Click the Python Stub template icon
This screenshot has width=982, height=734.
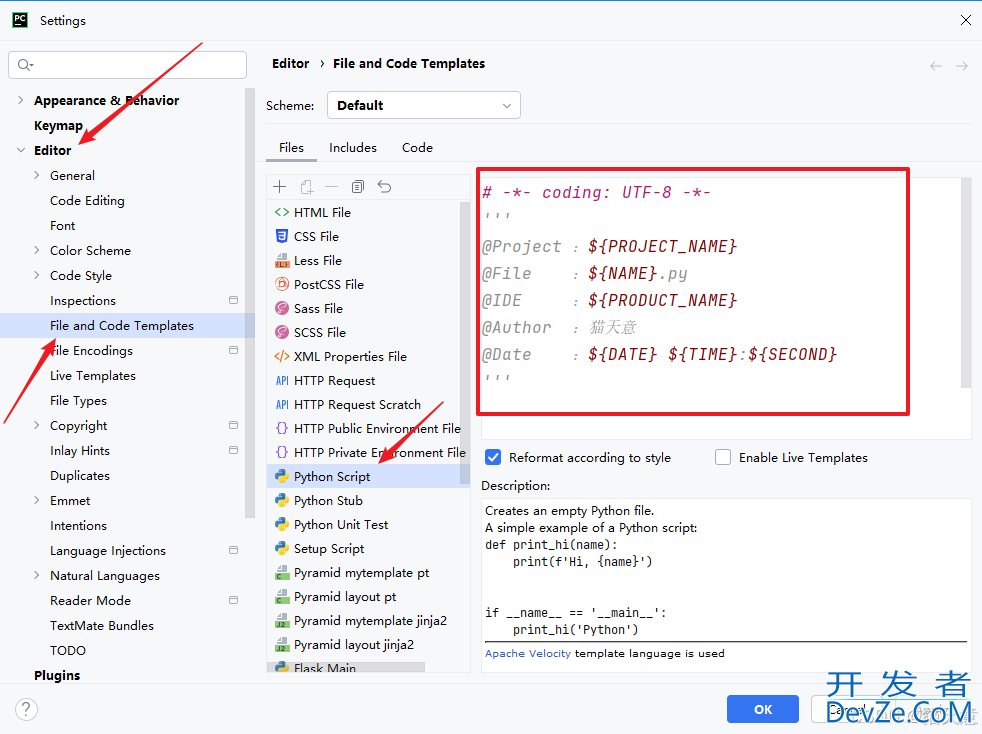282,500
